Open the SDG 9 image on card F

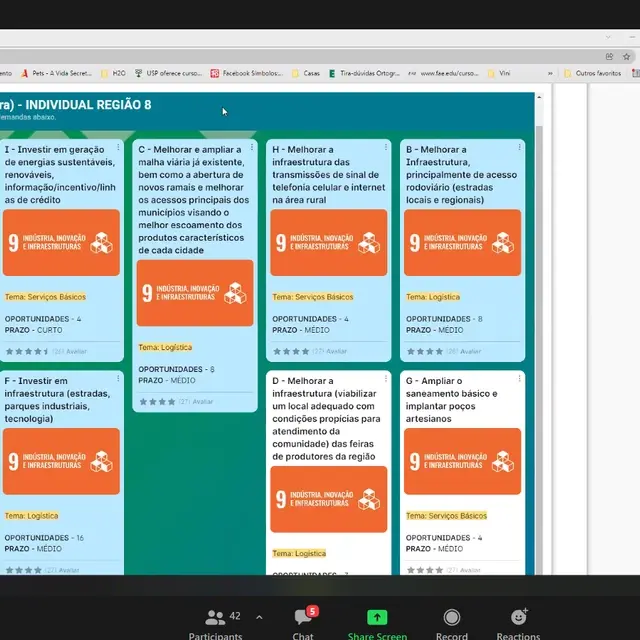click(x=61, y=461)
